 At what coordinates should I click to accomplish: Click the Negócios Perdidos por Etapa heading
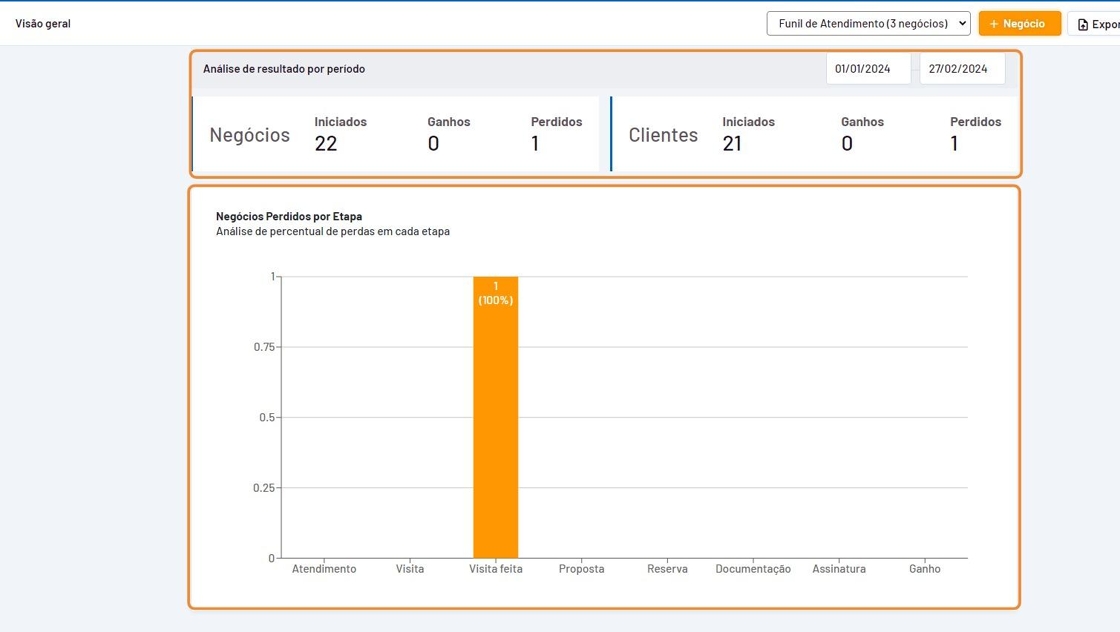[289, 216]
